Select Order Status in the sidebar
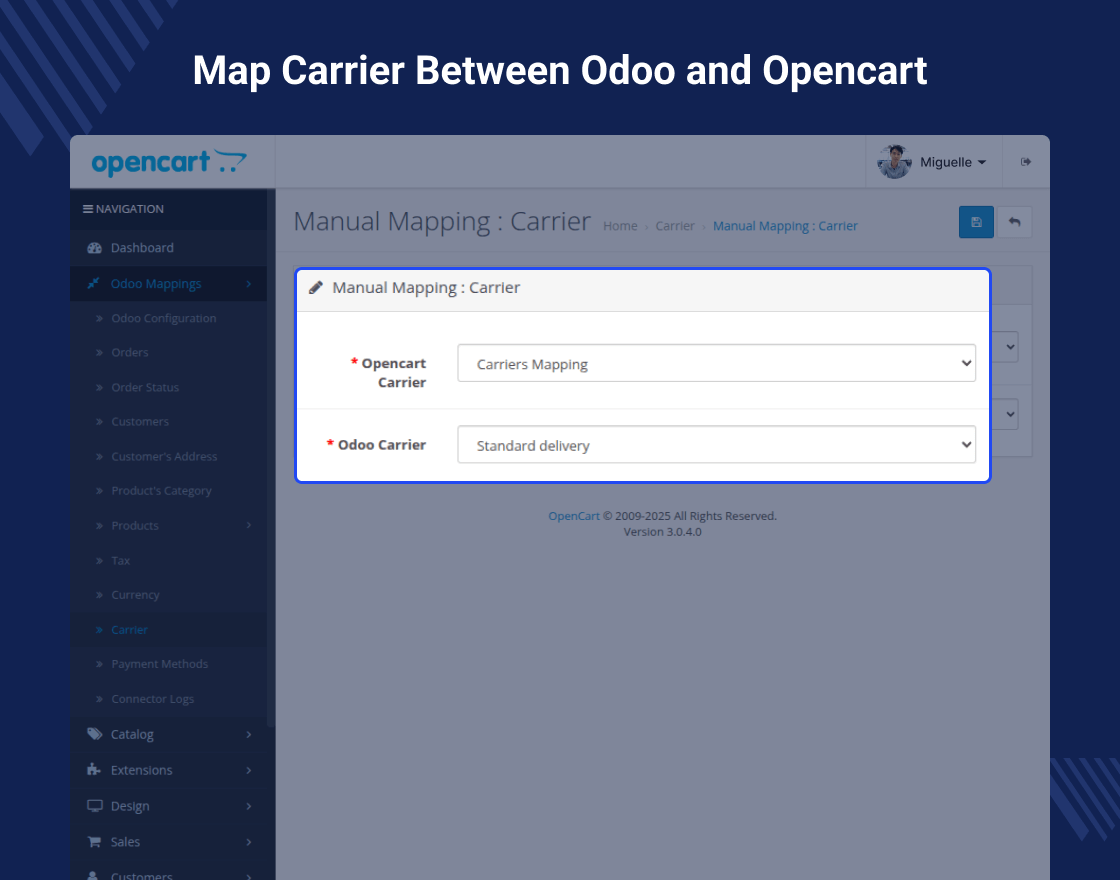The height and width of the screenshot is (880, 1120). click(x=145, y=388)
